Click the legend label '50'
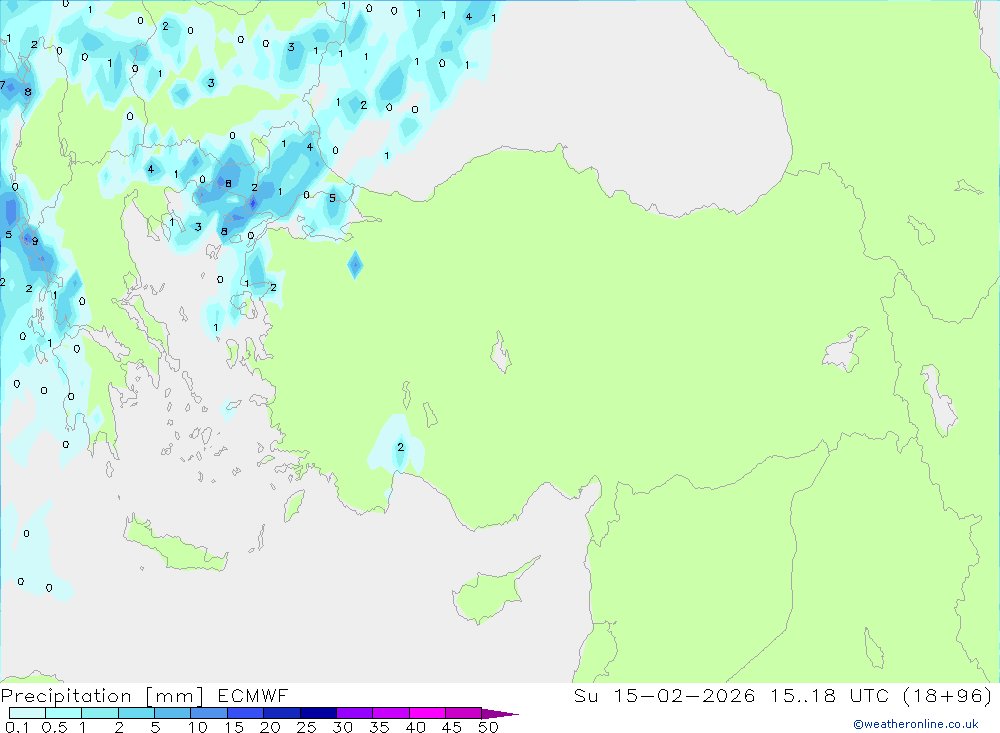 (x=488, y=727)
